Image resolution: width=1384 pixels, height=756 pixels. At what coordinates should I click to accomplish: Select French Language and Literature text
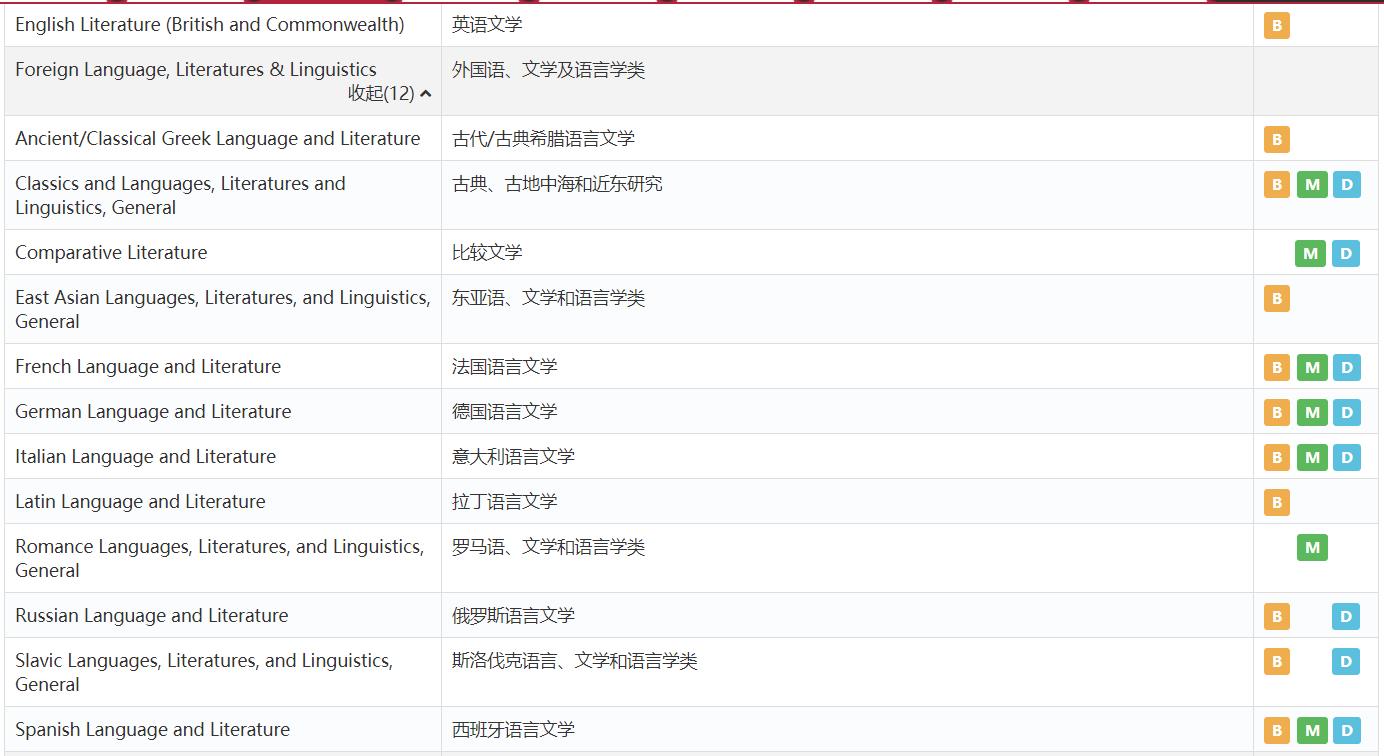point(148,366)
